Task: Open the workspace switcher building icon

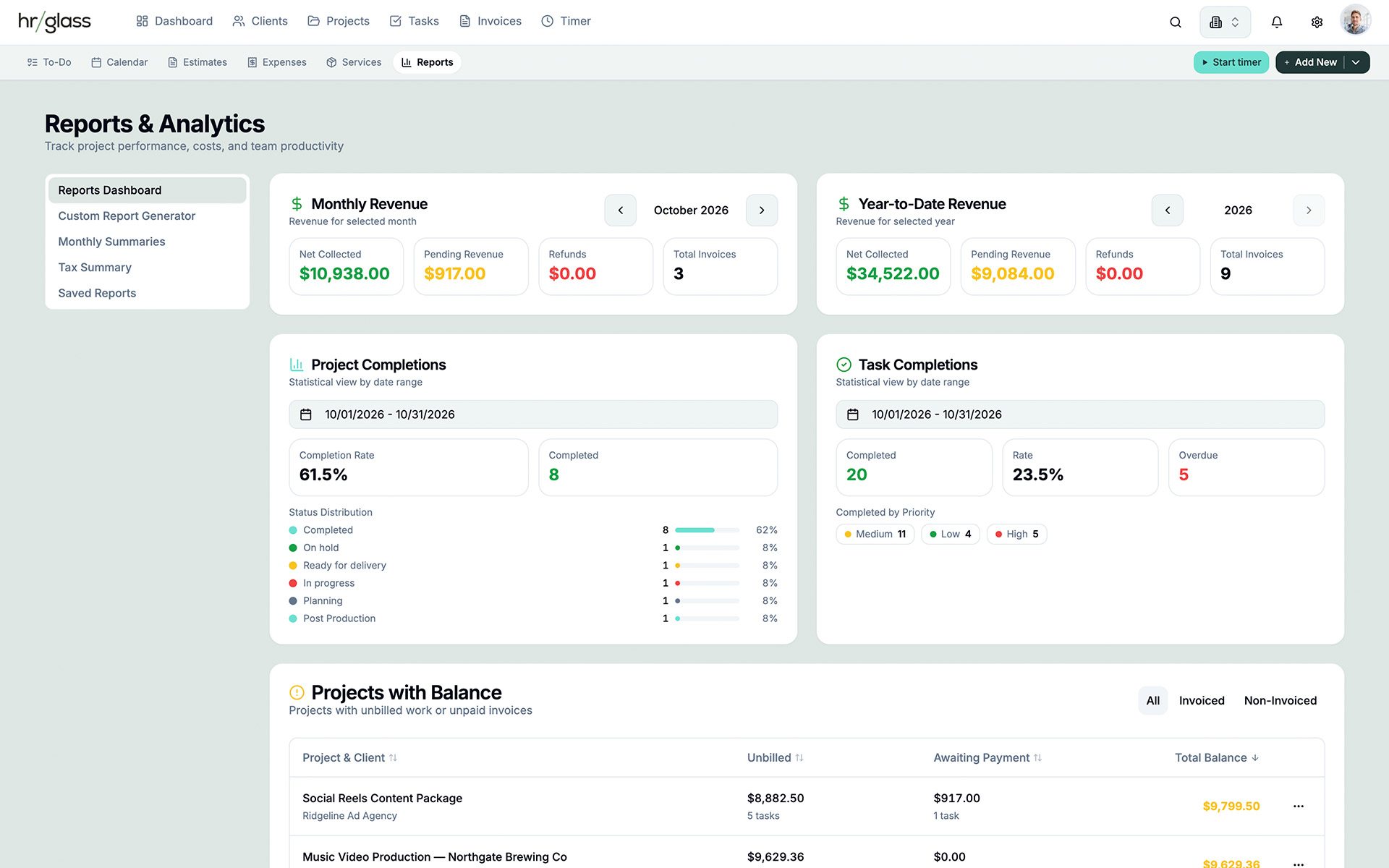Action: (x=1225, y=22)
